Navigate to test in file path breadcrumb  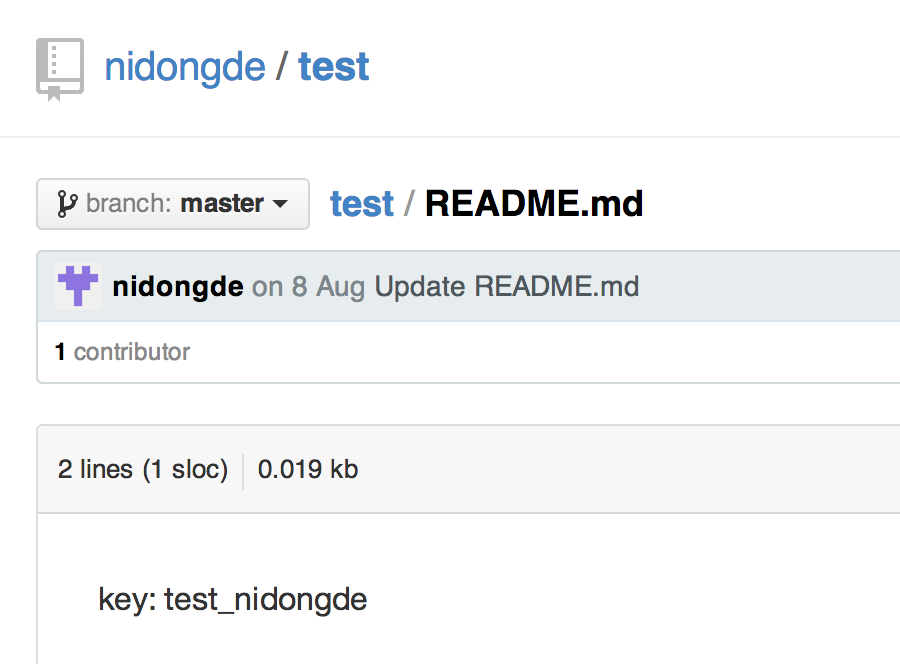coord(362,204)
